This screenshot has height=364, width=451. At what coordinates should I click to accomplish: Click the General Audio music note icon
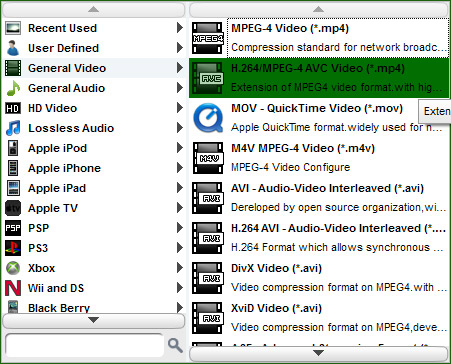(x=13, y=88)
